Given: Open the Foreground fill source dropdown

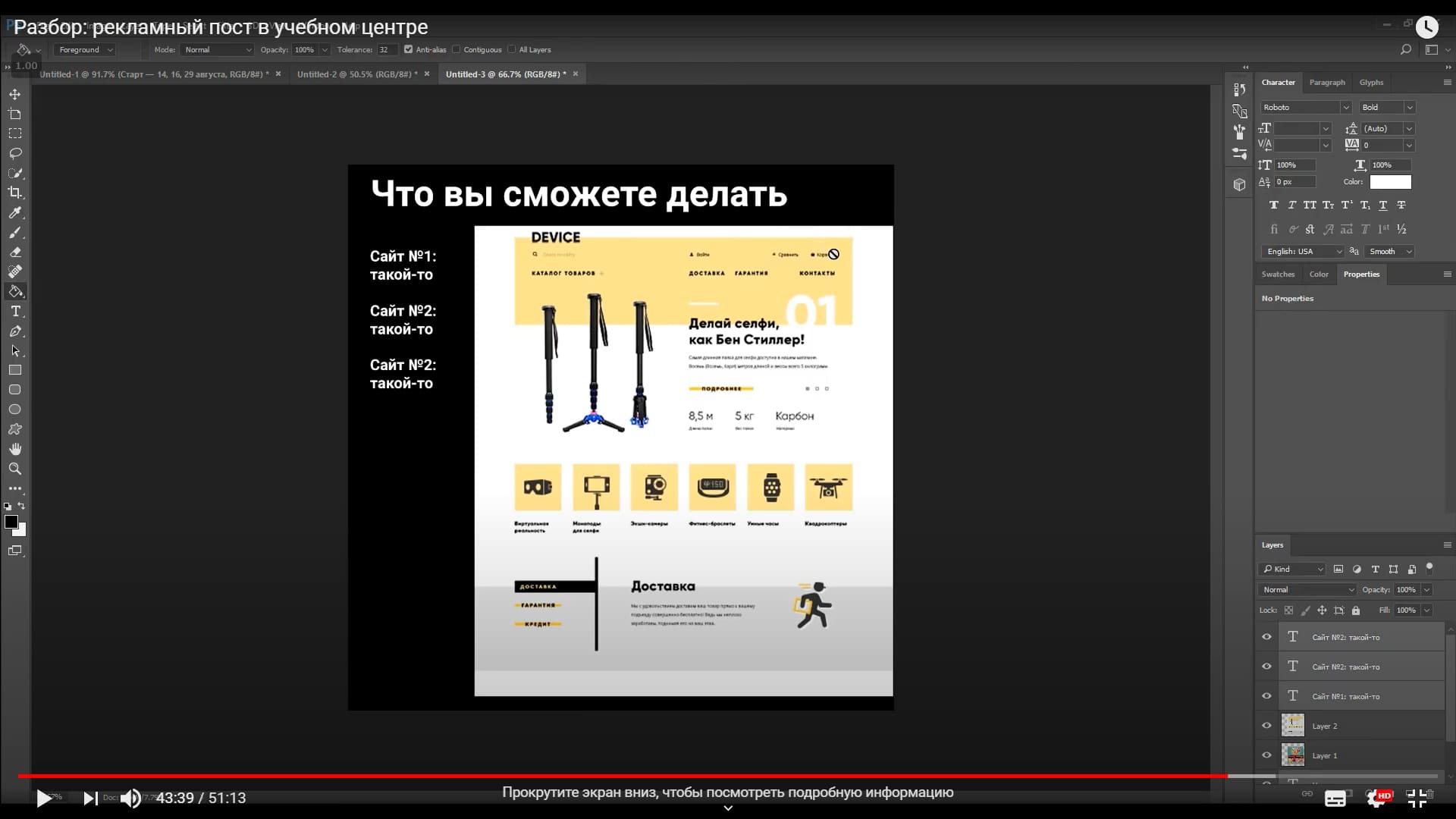Looking at the screenshot, I should point(84,49).
